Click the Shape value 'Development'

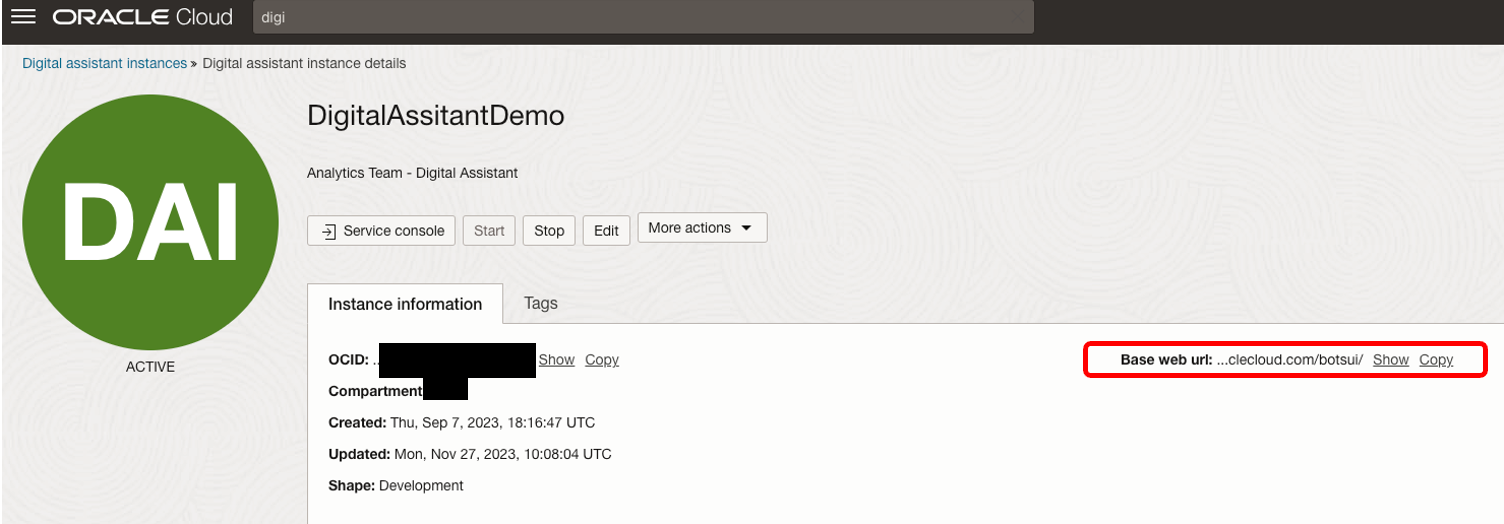421,486
